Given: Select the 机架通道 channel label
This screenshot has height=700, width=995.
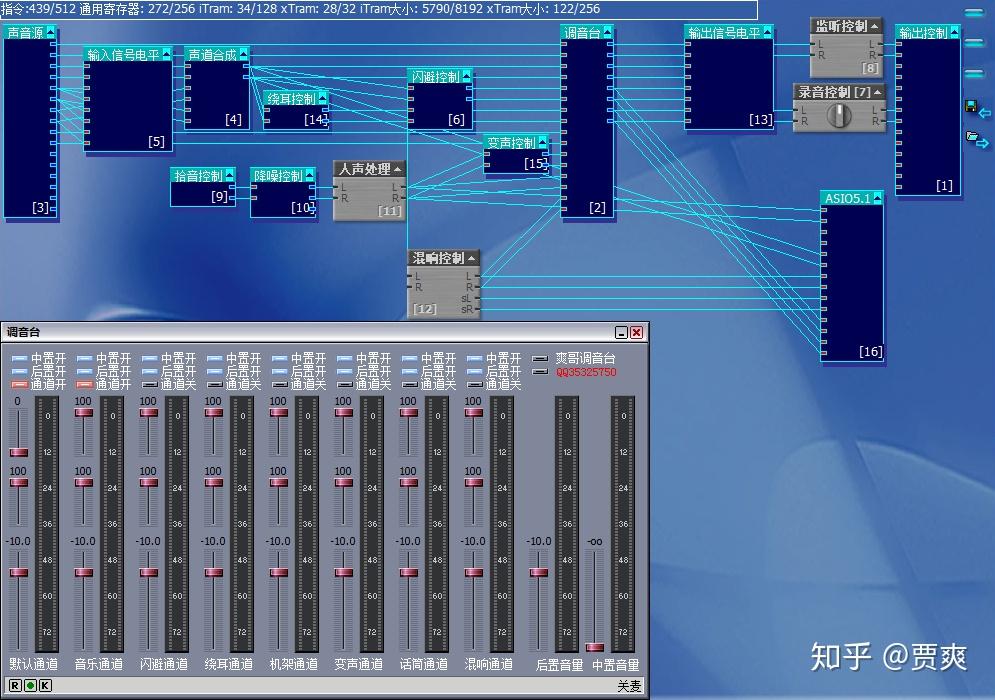Looking at the screenshot, I should (x=293, y=662).
